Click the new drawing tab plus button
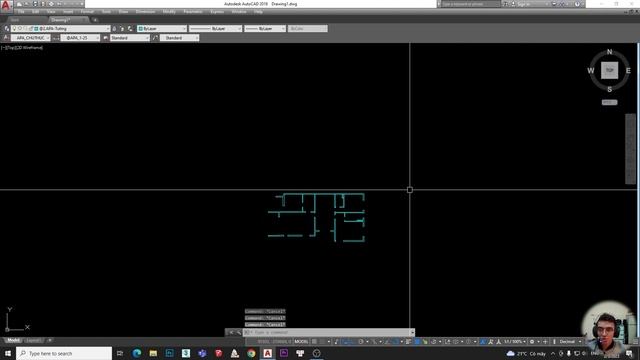The height and width of the screenshot is (360, 640). (95, 20)
